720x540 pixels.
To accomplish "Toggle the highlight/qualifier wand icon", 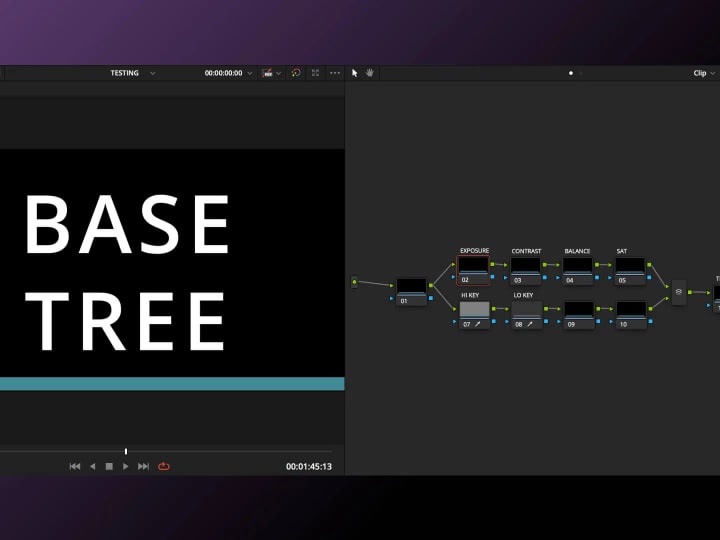I will click(296, 73).
